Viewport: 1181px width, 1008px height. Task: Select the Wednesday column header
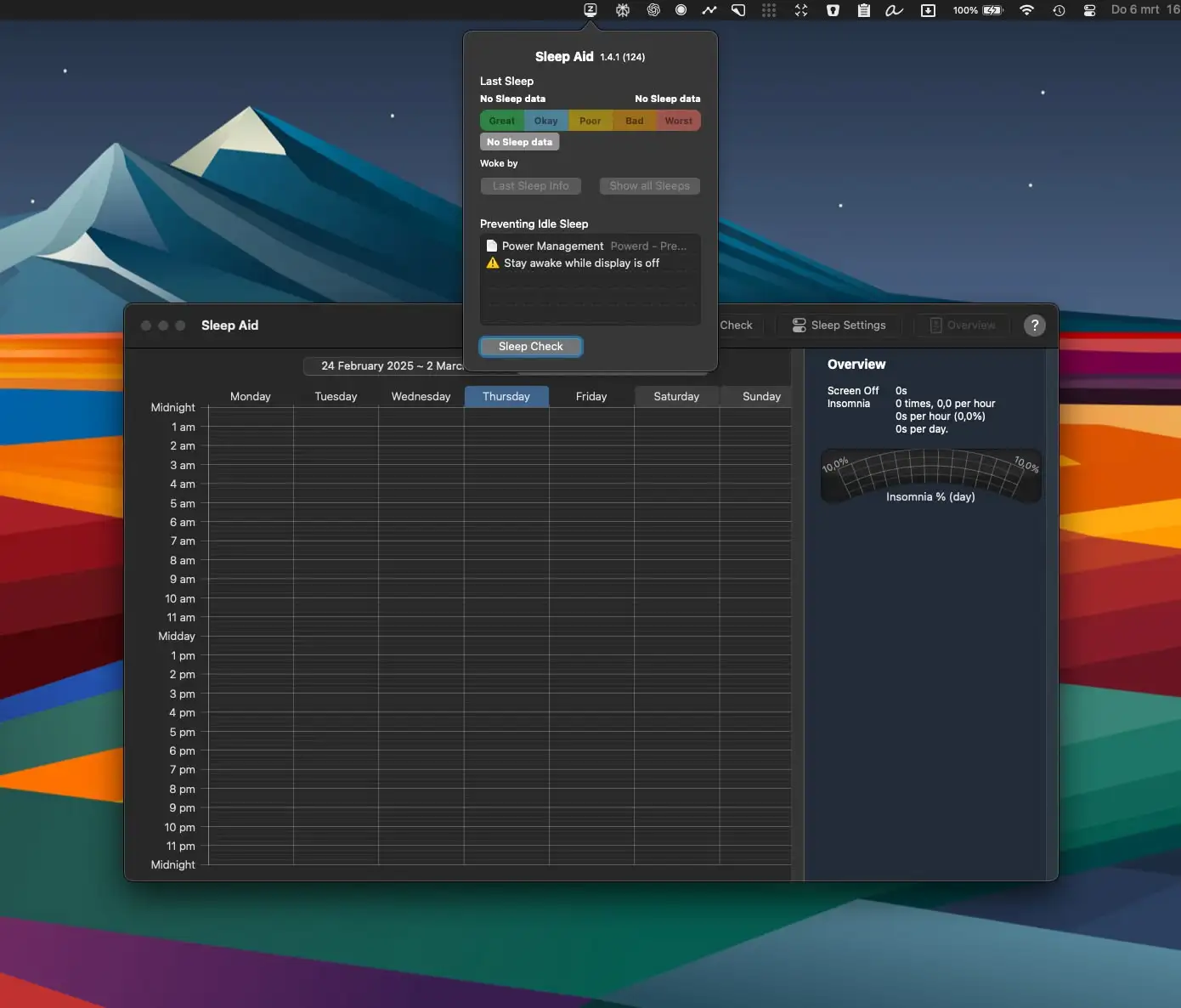pyautogui.click(x=421, y=397)
